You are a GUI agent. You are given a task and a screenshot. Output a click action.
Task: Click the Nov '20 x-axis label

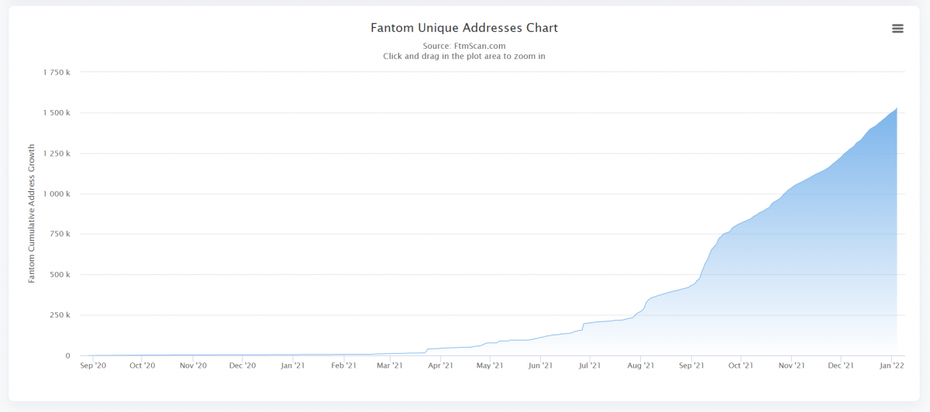pos(193,366)
